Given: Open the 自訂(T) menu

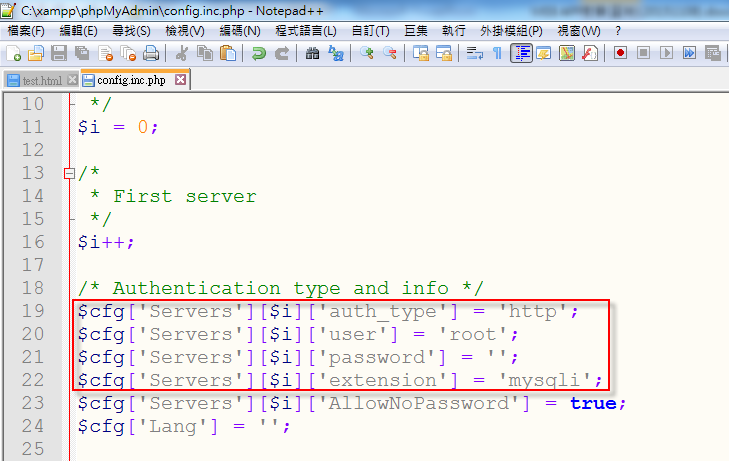Looking at the screenshot, I should [x=371, y=31].
